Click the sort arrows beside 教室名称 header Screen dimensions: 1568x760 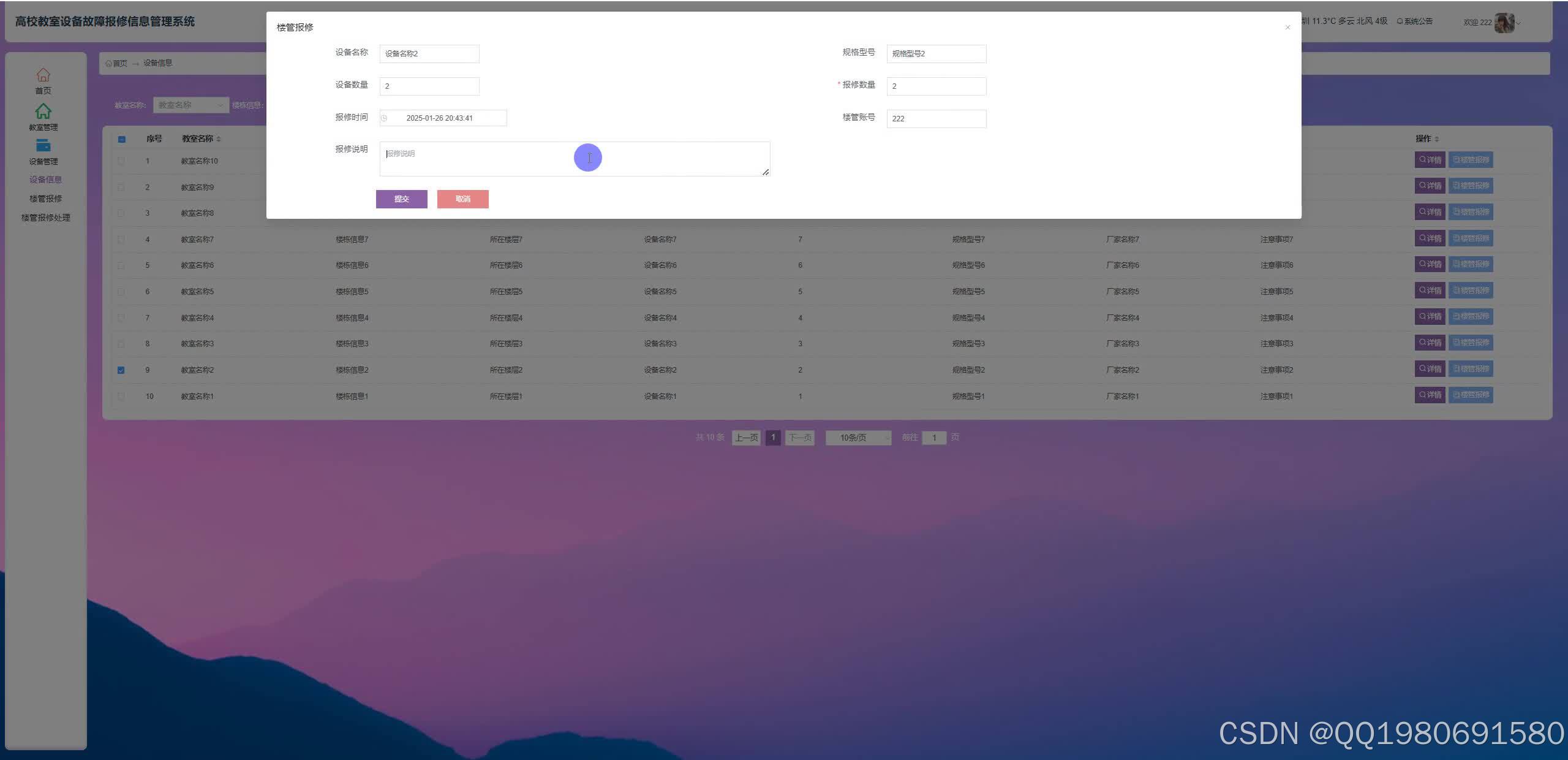[219, 139]
